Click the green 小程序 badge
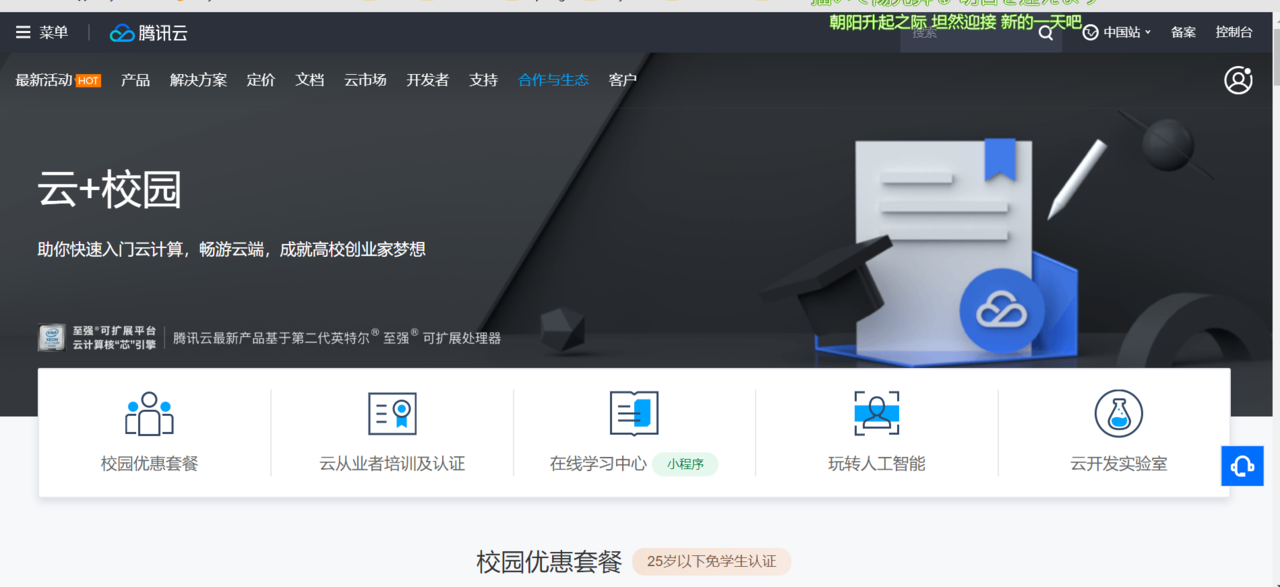 686,464
